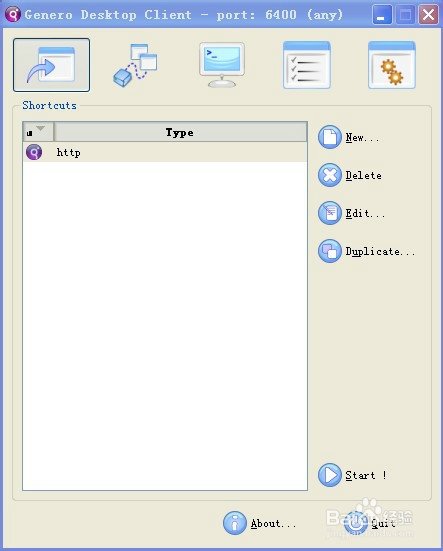This screenshot has width=443, height=551.
Task: Click the first column sort arrow header
Action: 38,132
